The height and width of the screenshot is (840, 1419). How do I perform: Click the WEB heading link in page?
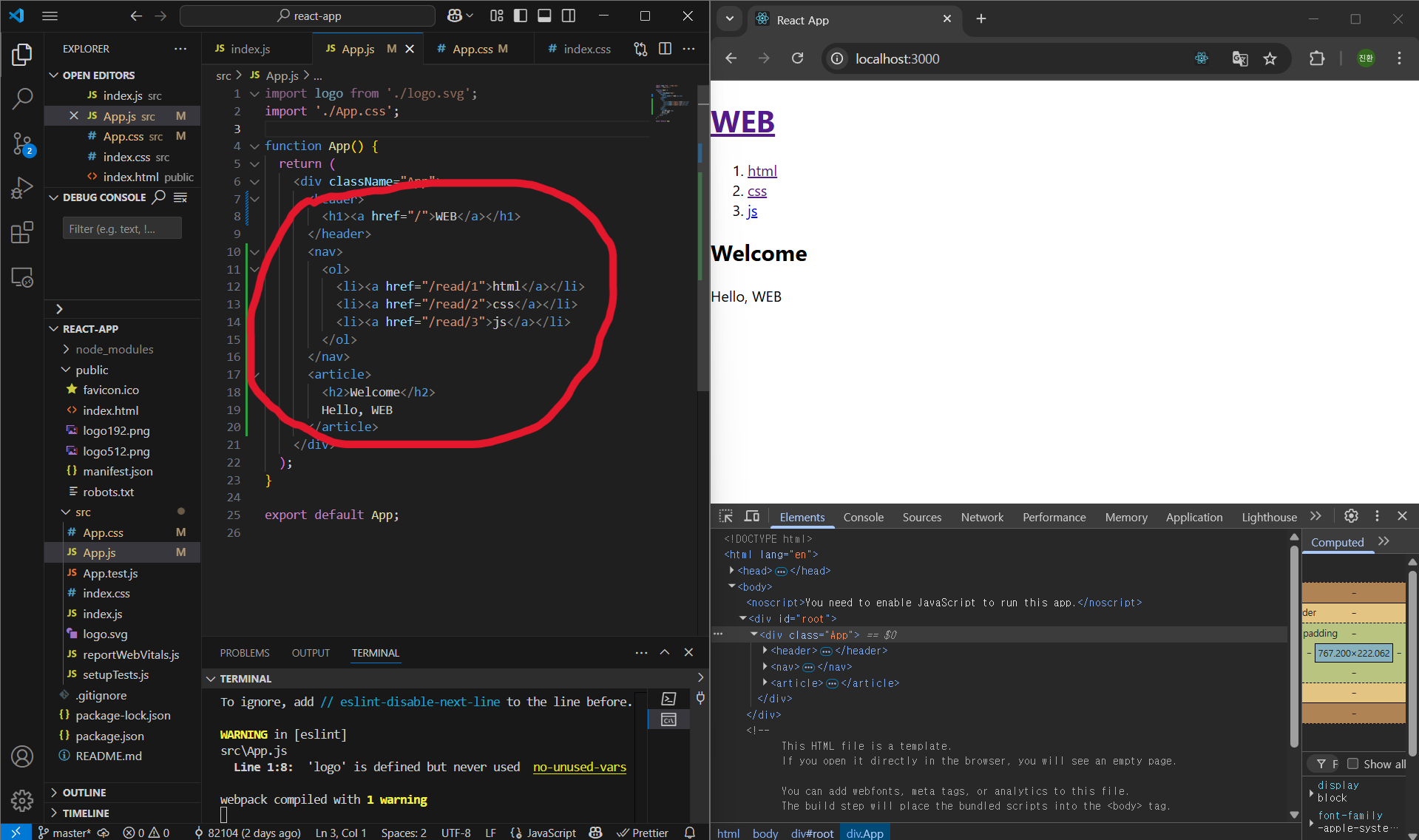coord(742,122)
